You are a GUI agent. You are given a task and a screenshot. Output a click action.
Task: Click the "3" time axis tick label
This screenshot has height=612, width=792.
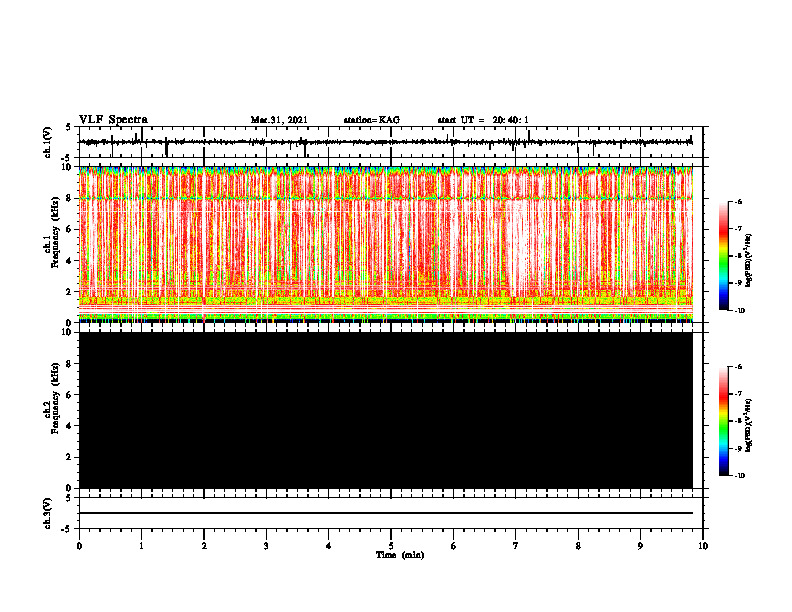[x=266, y=546]
